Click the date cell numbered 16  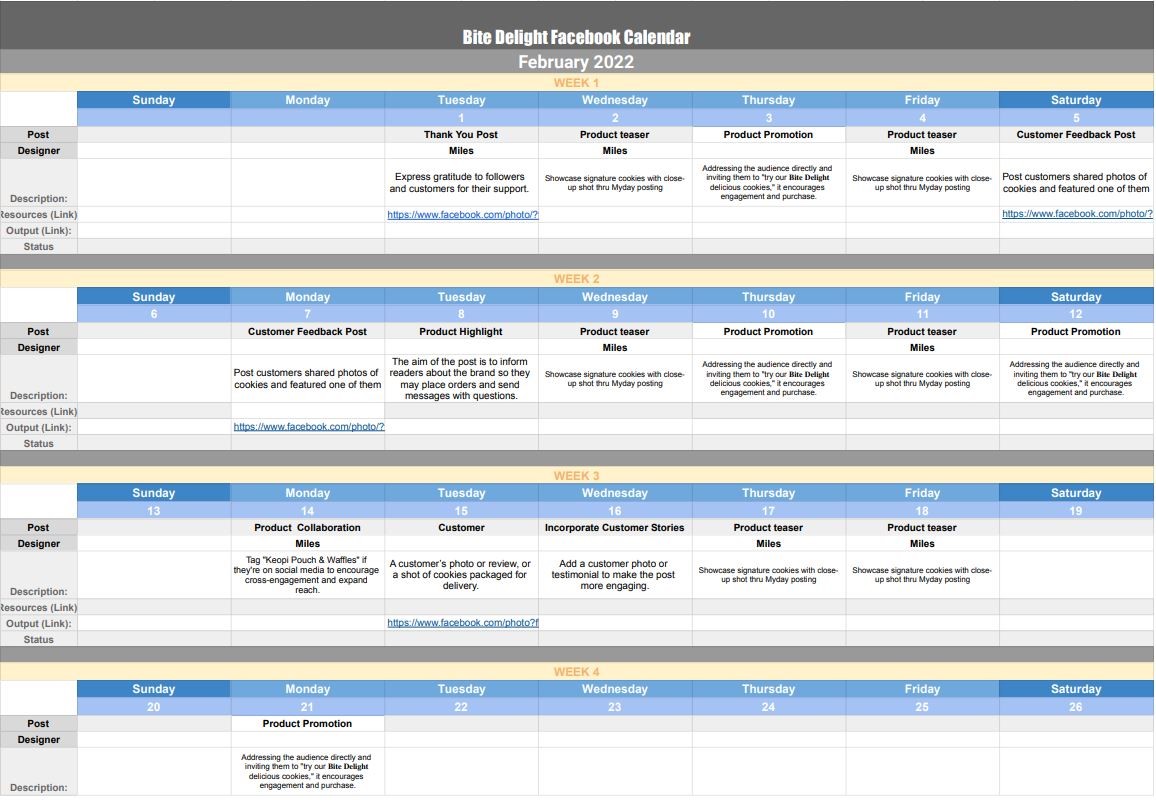point(615,510)
